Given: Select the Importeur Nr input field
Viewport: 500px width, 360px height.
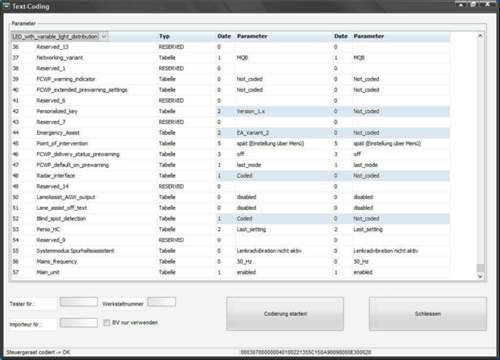Looking at the screenshot, I should tap(79, 323).
